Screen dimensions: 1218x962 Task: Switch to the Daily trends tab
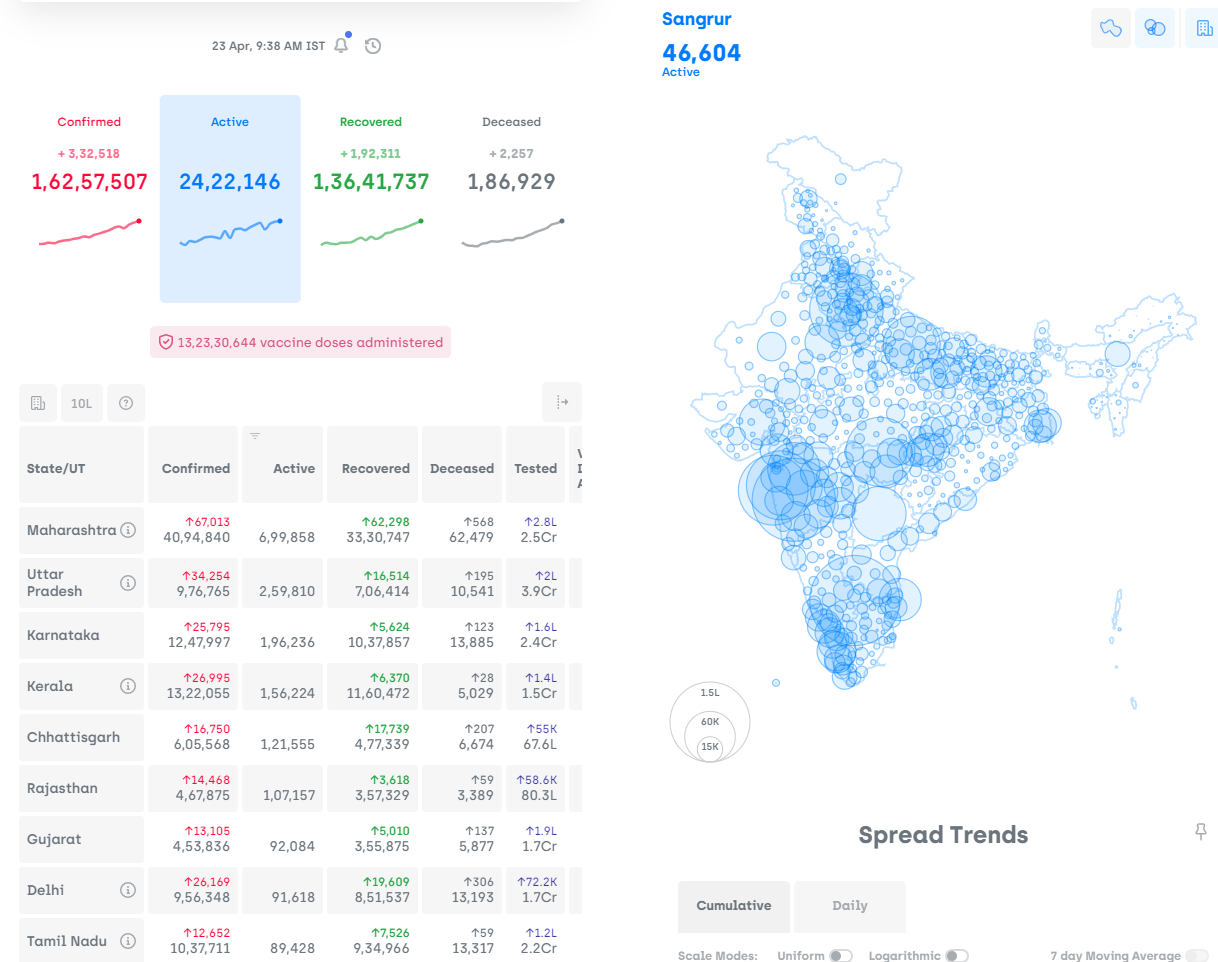click(849, 906)
